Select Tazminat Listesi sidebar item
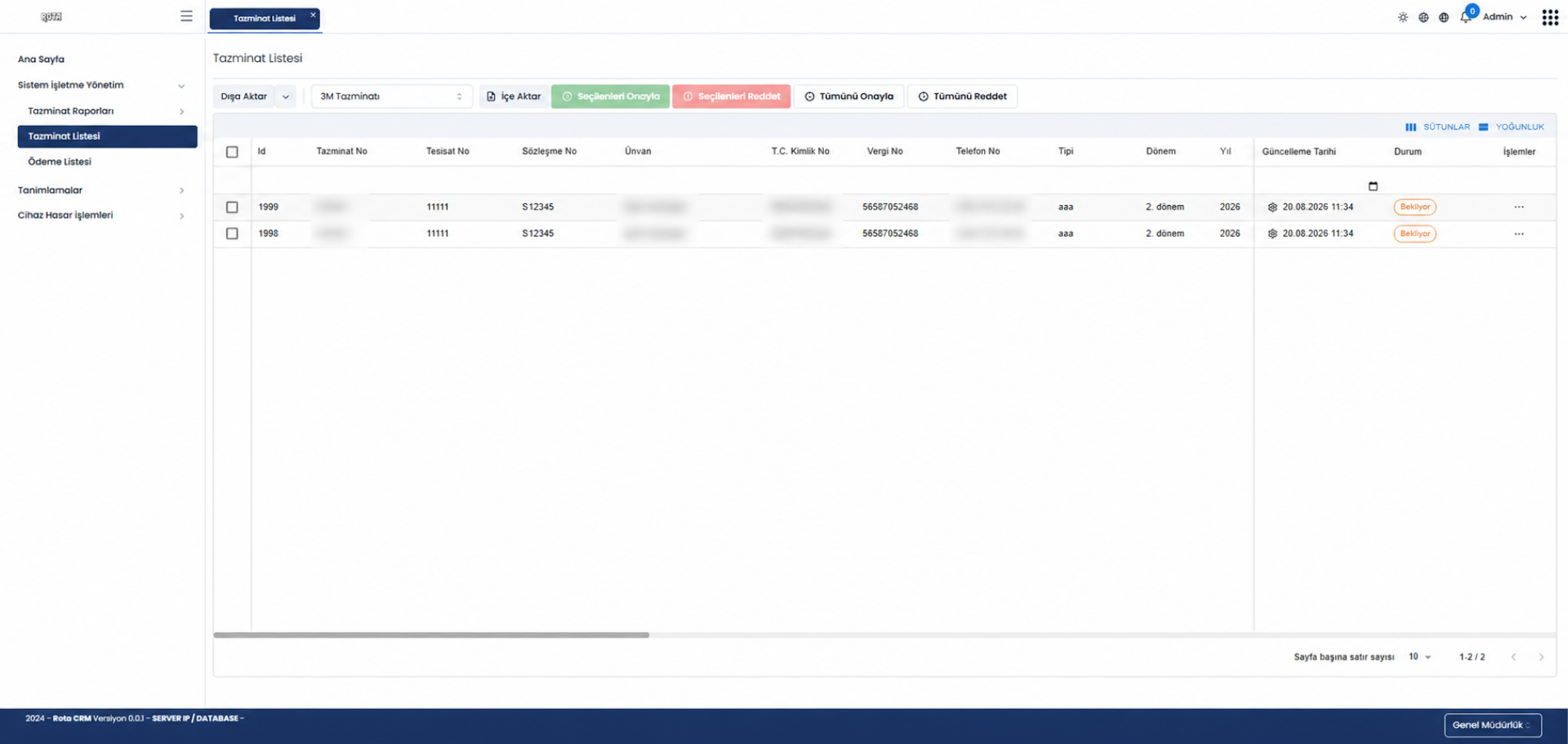Viewport: 1568px width, 744px height. [107, 136]
